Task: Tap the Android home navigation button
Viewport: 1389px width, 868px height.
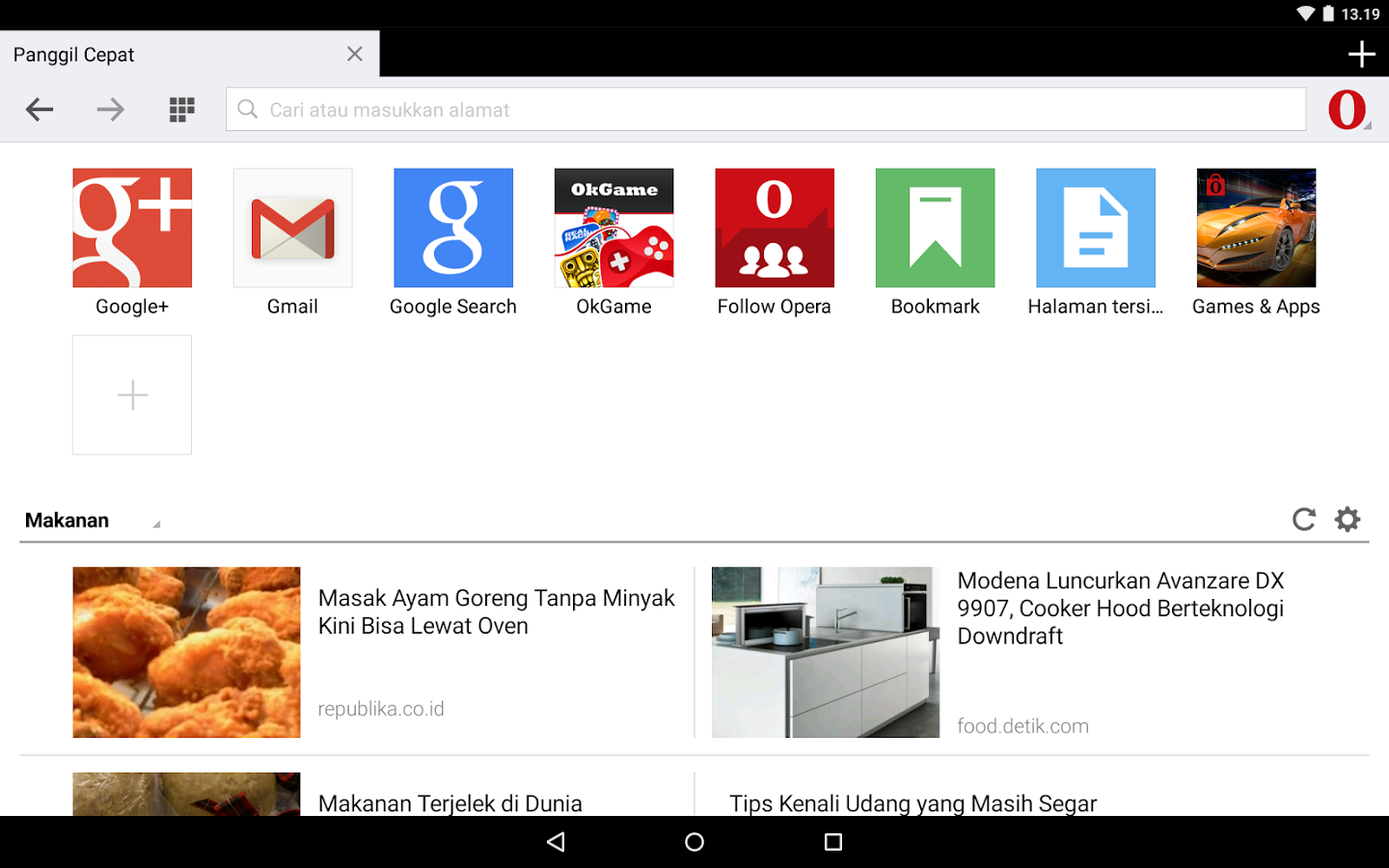Action: tap(694, 842)
